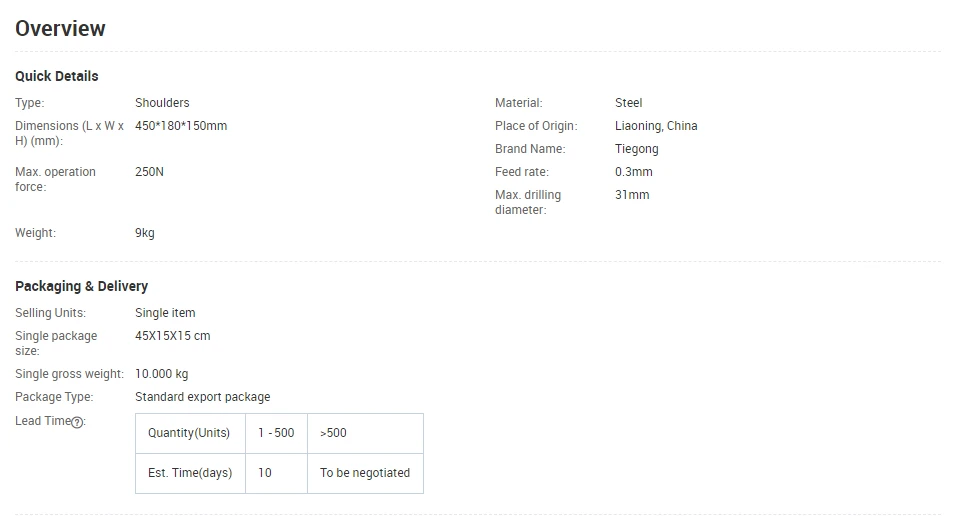Click the Quantity(Units) table header cell
The height and width of the screenshot is (516, 957).
[x=190, y=434]
